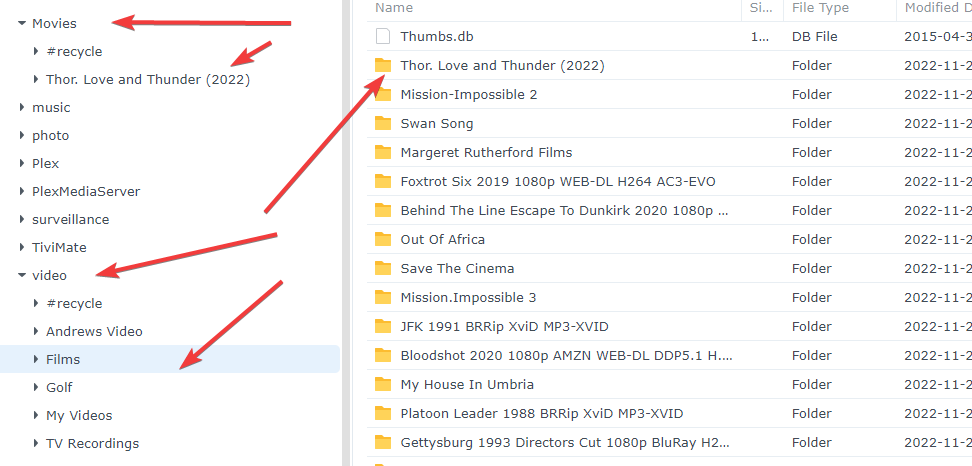Viewport: 972px width, 466px height.
Task: Select Swan Song folder name
Action: [x=436, y=123]
